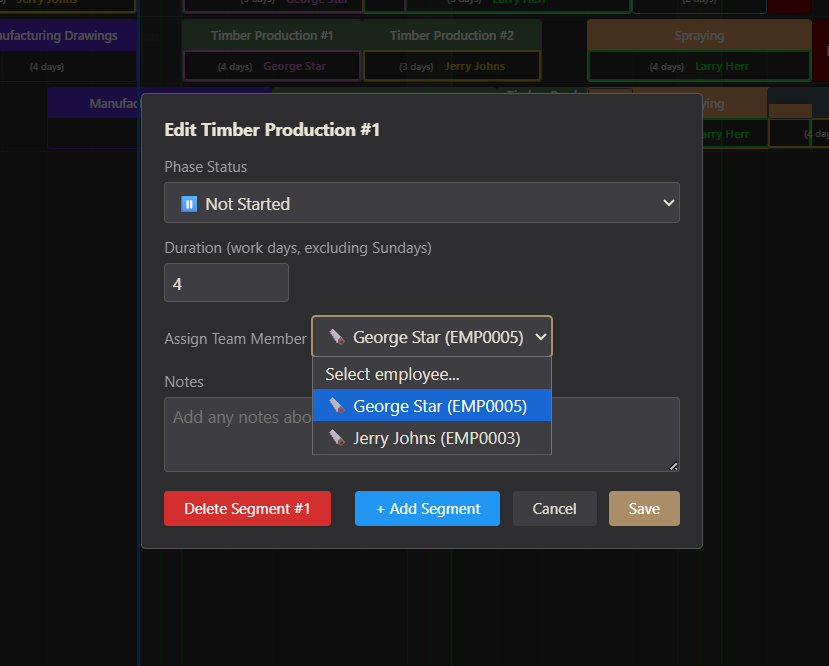Select Jerry Johns (EMP0003) from the list
This screenshot has width=829, height=666.
click(436, 438)
